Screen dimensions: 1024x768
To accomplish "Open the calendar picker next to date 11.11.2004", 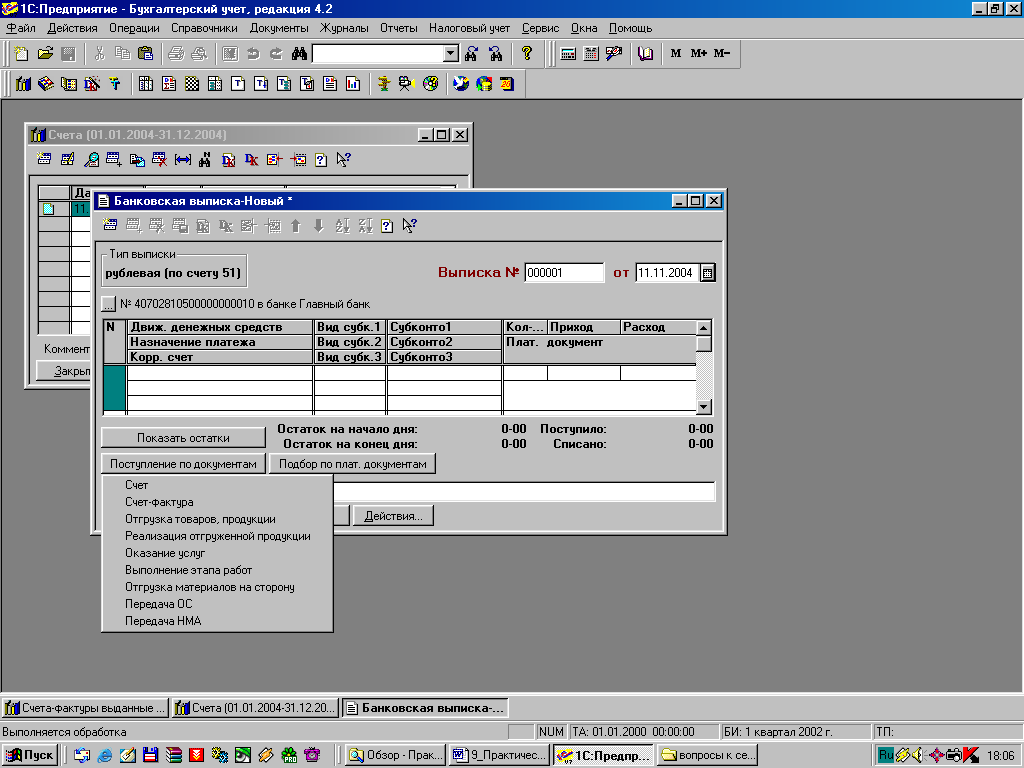I will pyautogui.click(x=707, y=273).
